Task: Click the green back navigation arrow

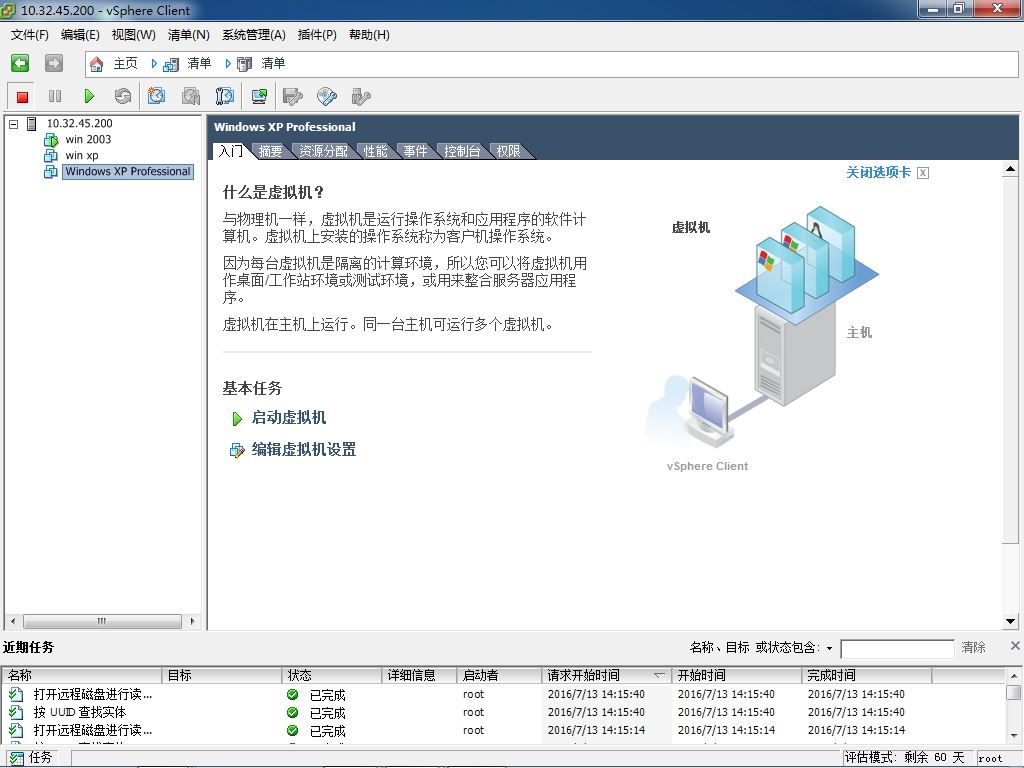Action: pos(20,63)
